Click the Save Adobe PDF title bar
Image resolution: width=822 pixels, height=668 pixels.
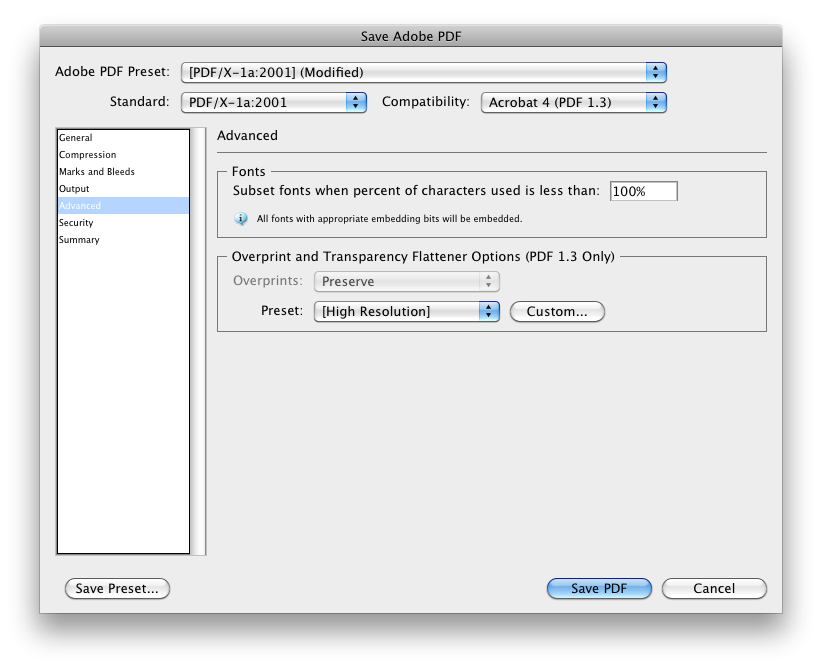(x=411, y=36)
